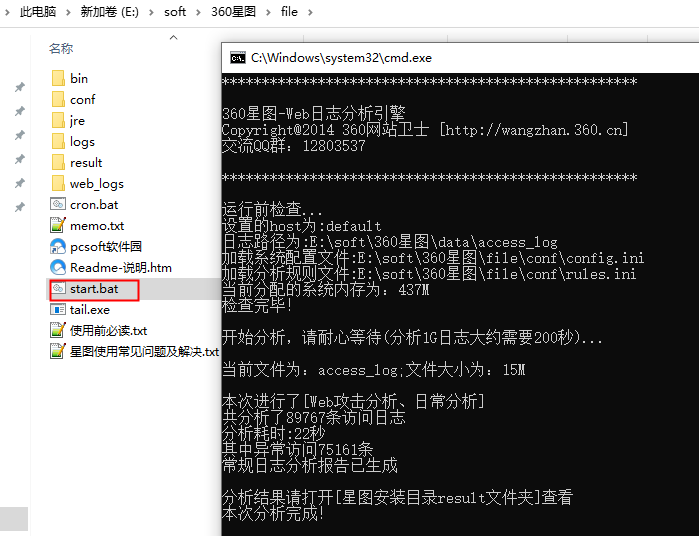Click the 360星图-Web日志分析引擎 line in cmd
The height and width of the screenshot is (536, 699).
point(313,113)
